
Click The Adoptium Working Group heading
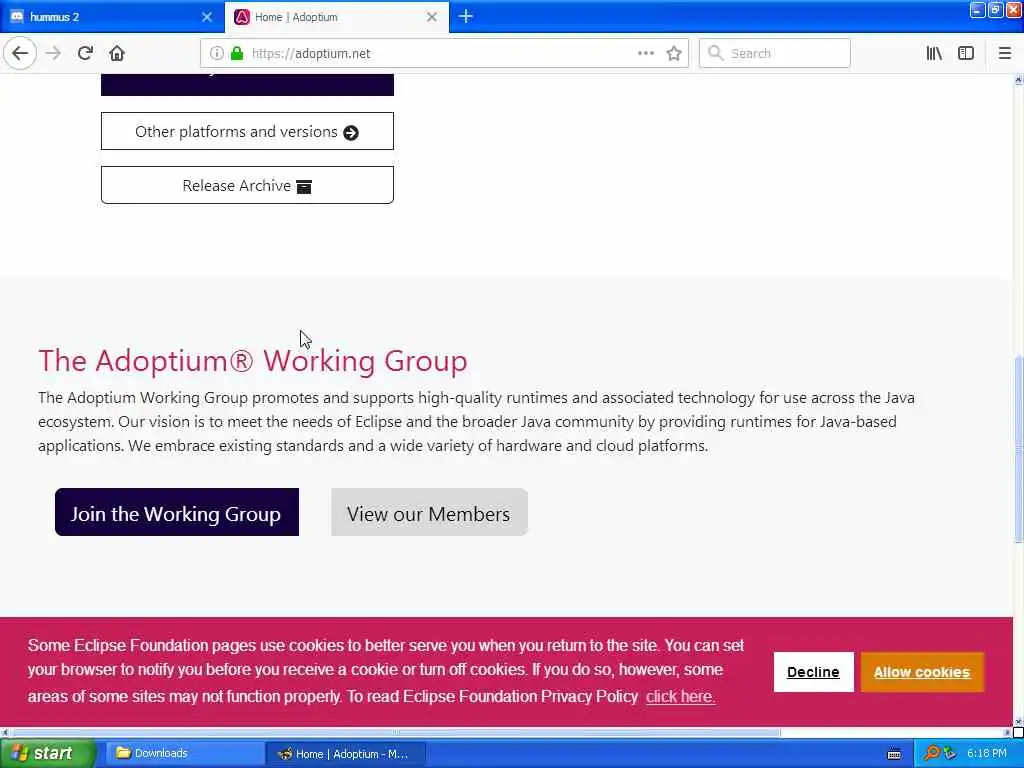click(x=253, y=360)
